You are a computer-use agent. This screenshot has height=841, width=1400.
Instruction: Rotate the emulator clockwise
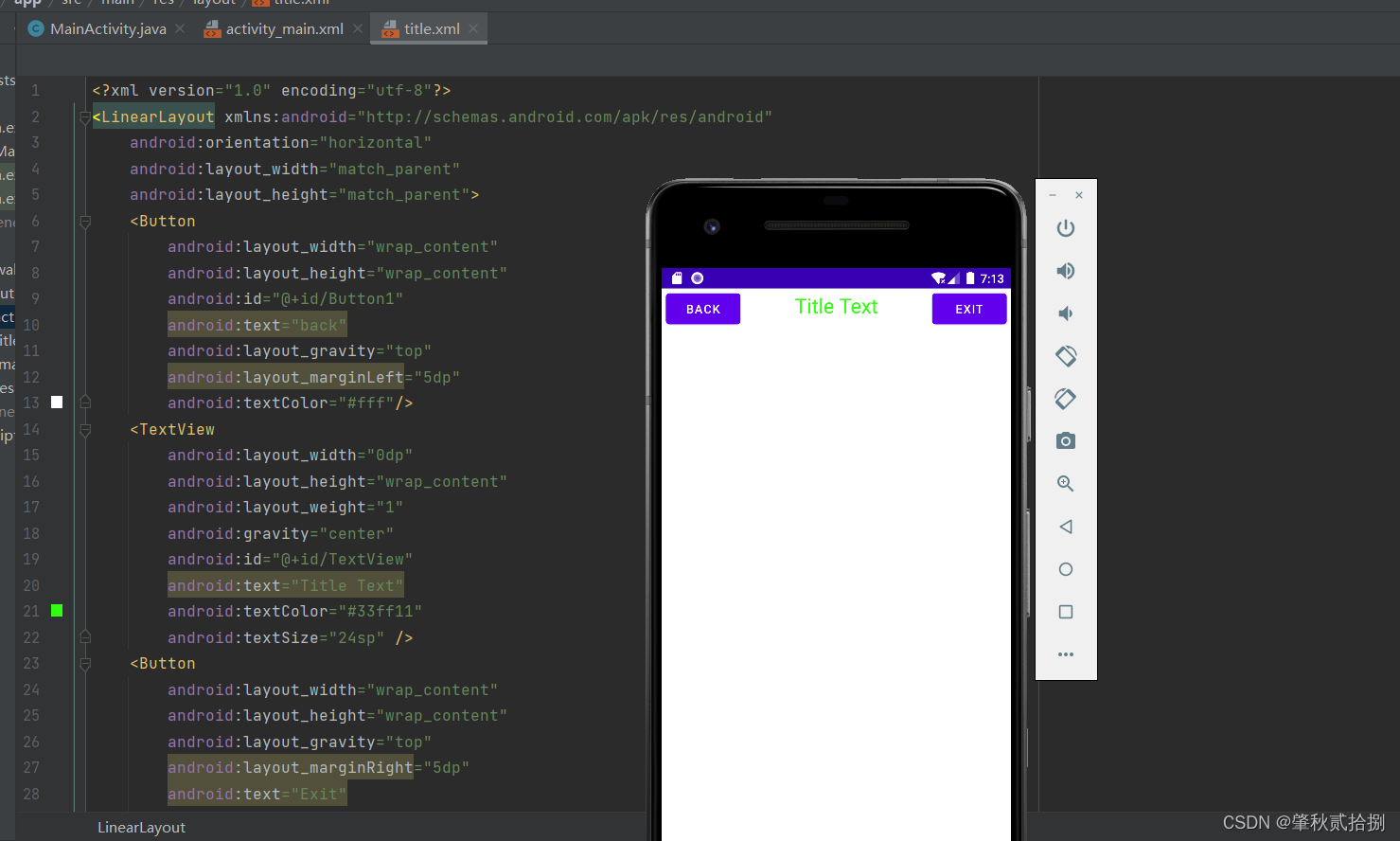click(1066, 399)
